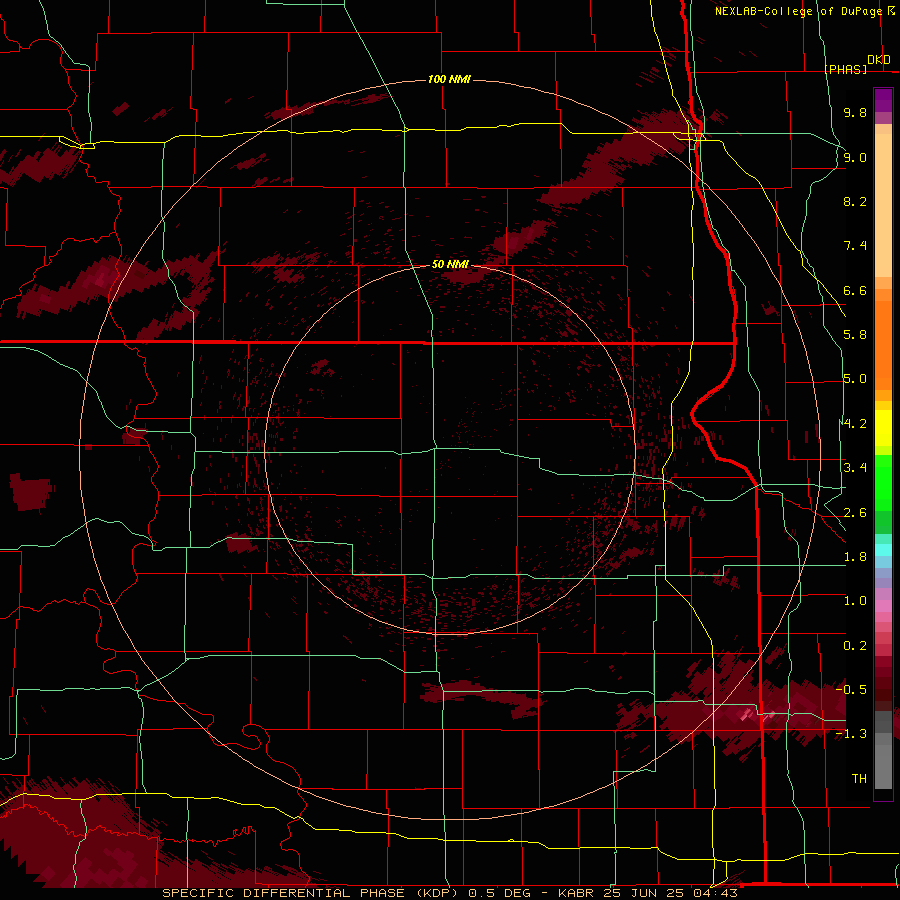Select the -1.3 color scale value
Viewport: 900px width, 900px height.
click(x=851, y=734)
